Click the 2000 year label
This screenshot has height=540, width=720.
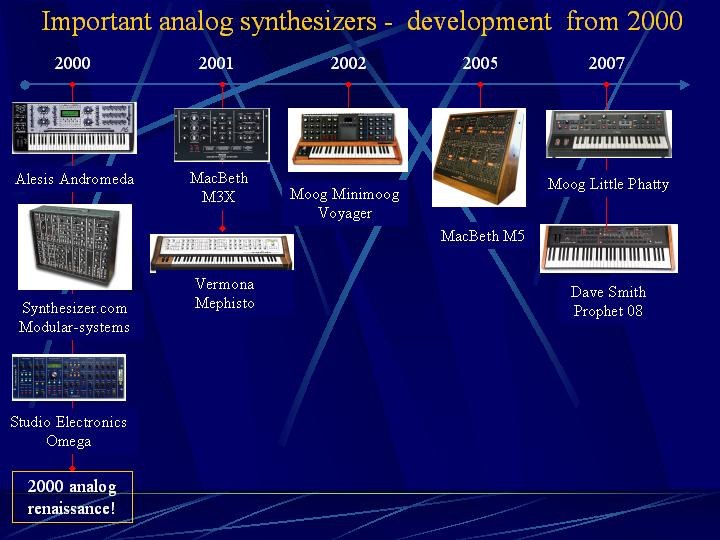[x=73, y=63]
